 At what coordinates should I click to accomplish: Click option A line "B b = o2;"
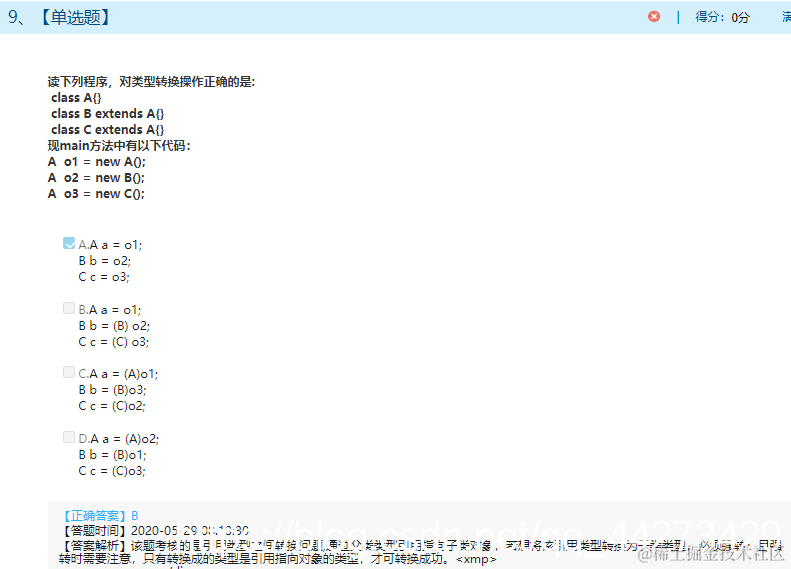click(104, 261)
